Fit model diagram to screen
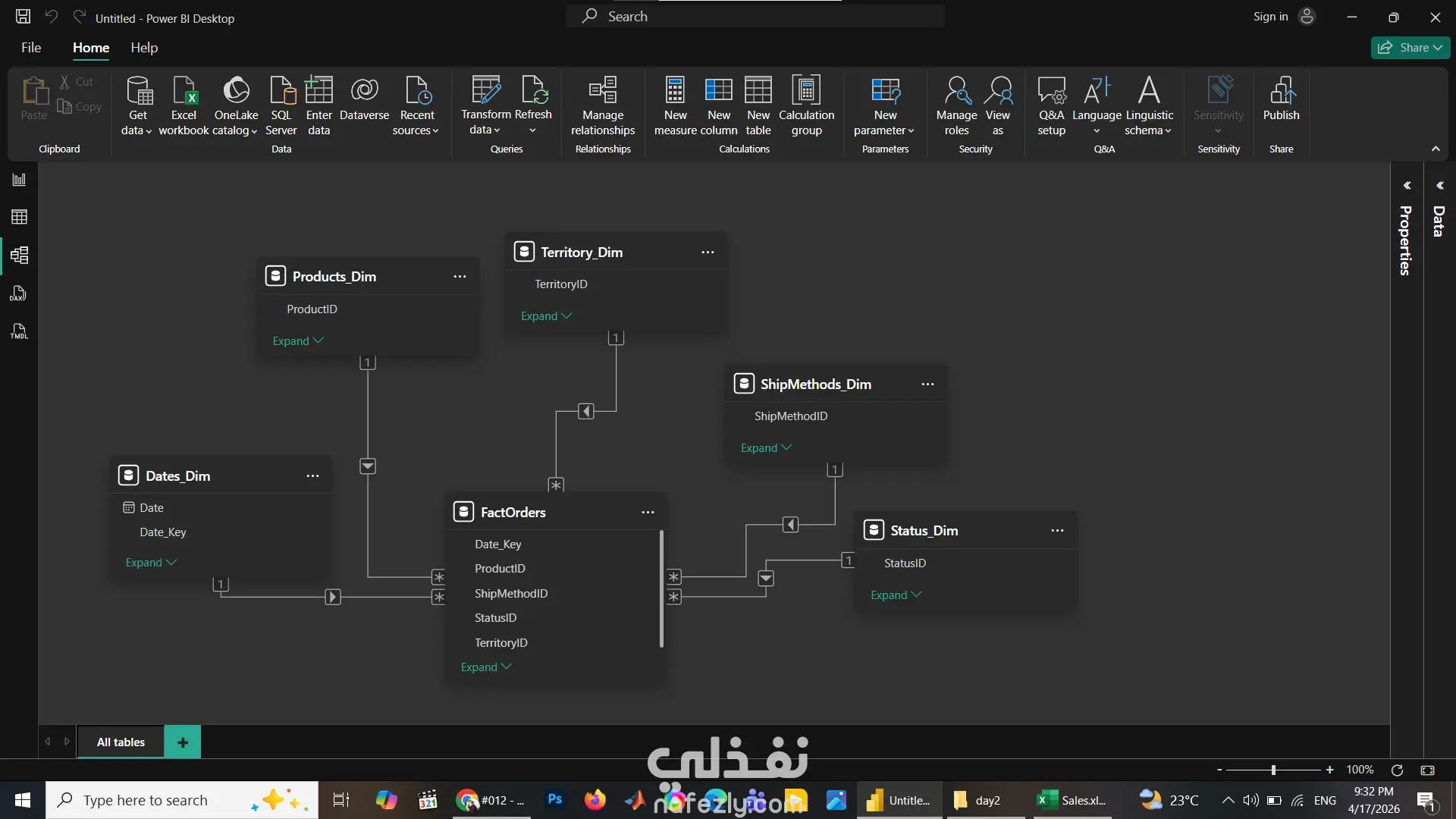Viewport: 1456px width, 819px height. (x=1427, y=770)
